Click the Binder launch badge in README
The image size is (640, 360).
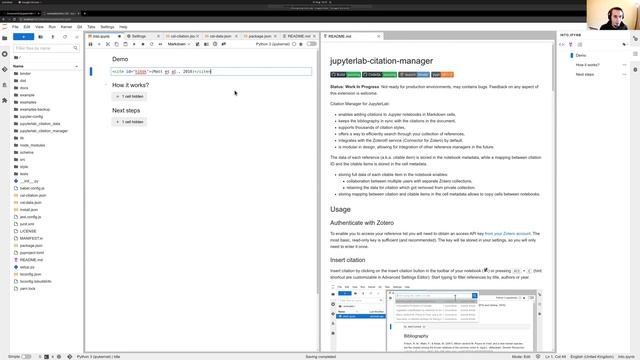click(414, 75)
